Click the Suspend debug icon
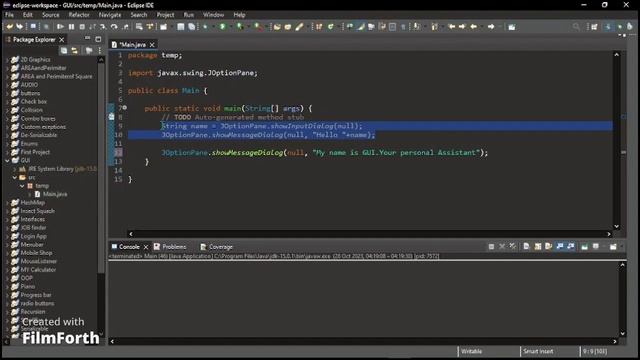Image resolution: width=640 pixels, height=360 pixels. (71, 27)
